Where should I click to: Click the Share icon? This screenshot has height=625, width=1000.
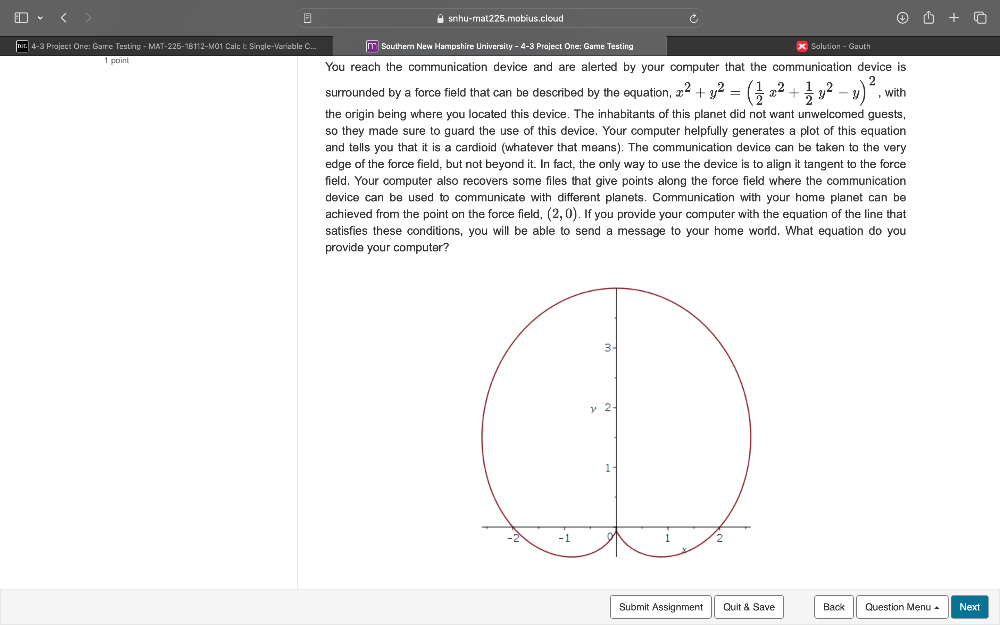click(x=928, y=17)
